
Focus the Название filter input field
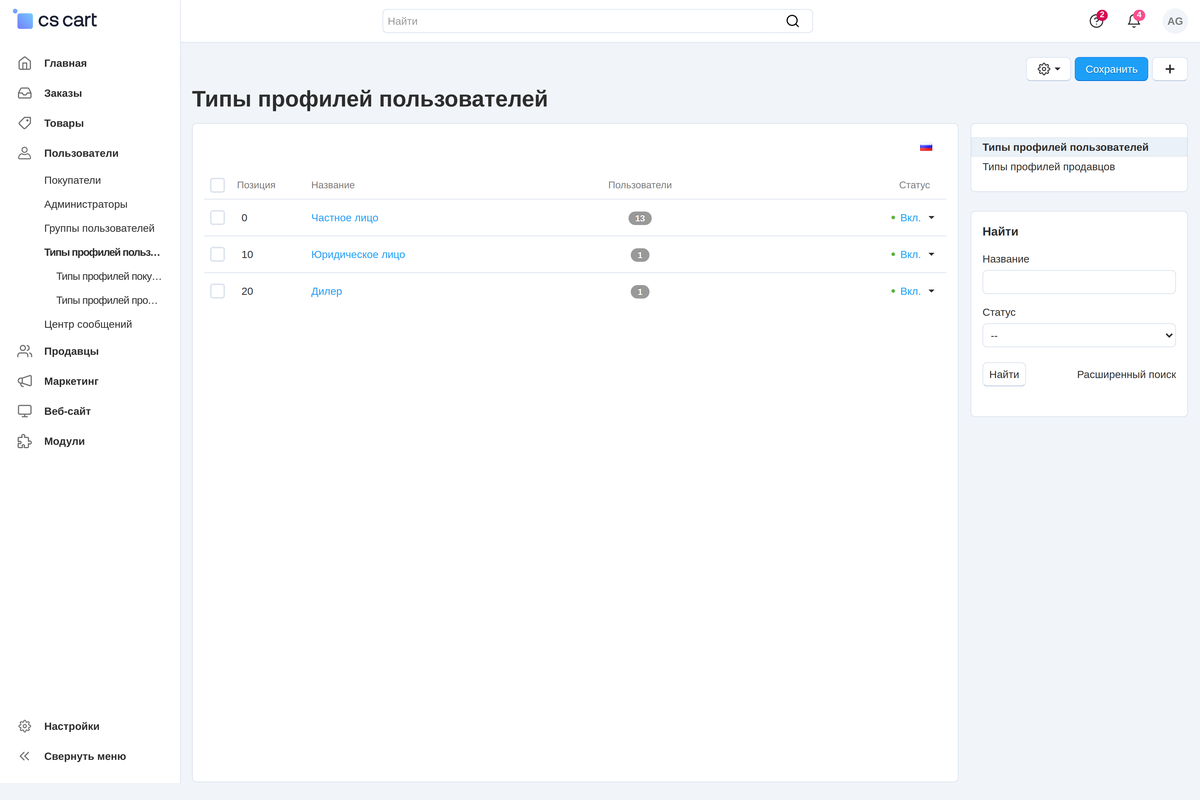(x=1079, y=282)
